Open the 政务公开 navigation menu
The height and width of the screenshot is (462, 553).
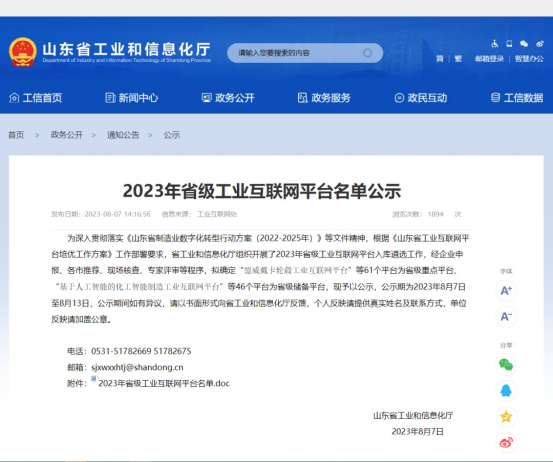(228, 98)
